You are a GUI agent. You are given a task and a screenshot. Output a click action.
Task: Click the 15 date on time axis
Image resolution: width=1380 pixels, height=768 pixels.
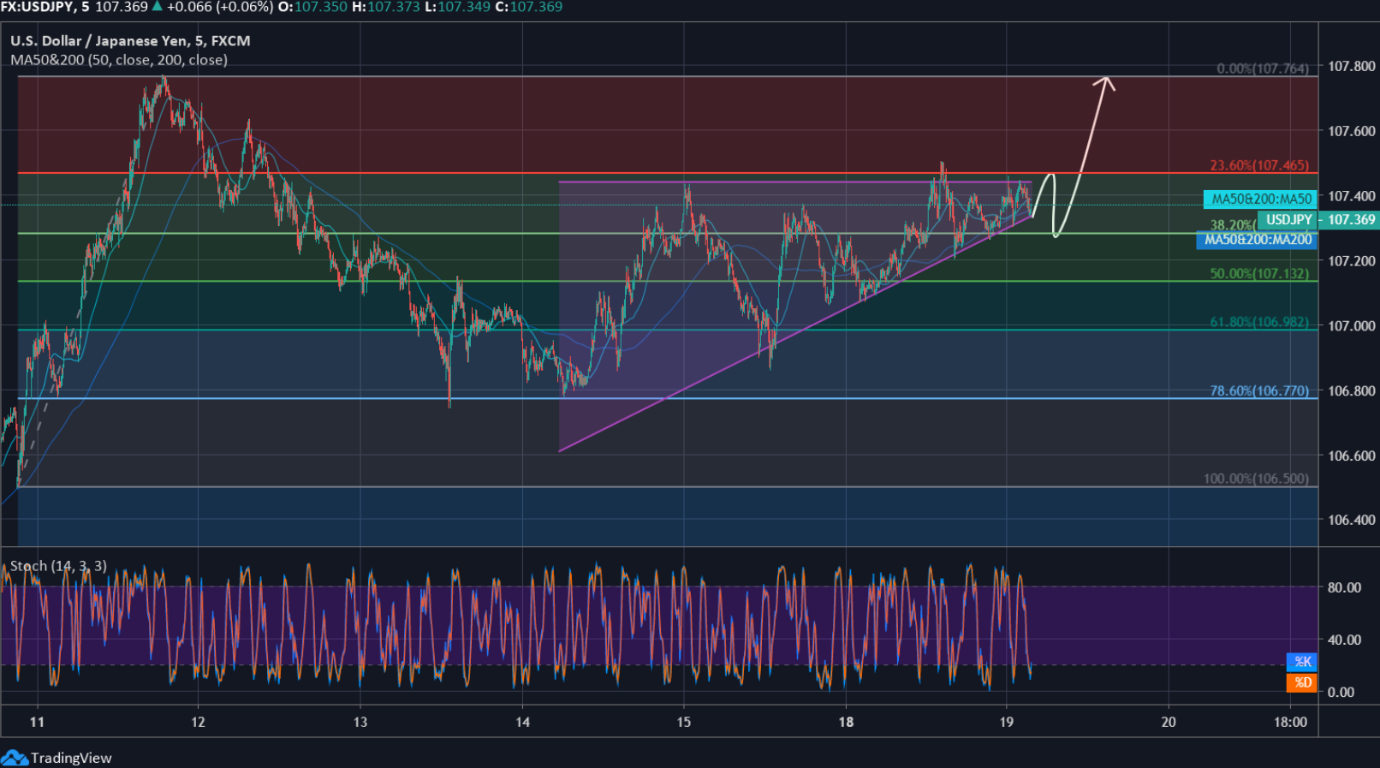[684, 722]
